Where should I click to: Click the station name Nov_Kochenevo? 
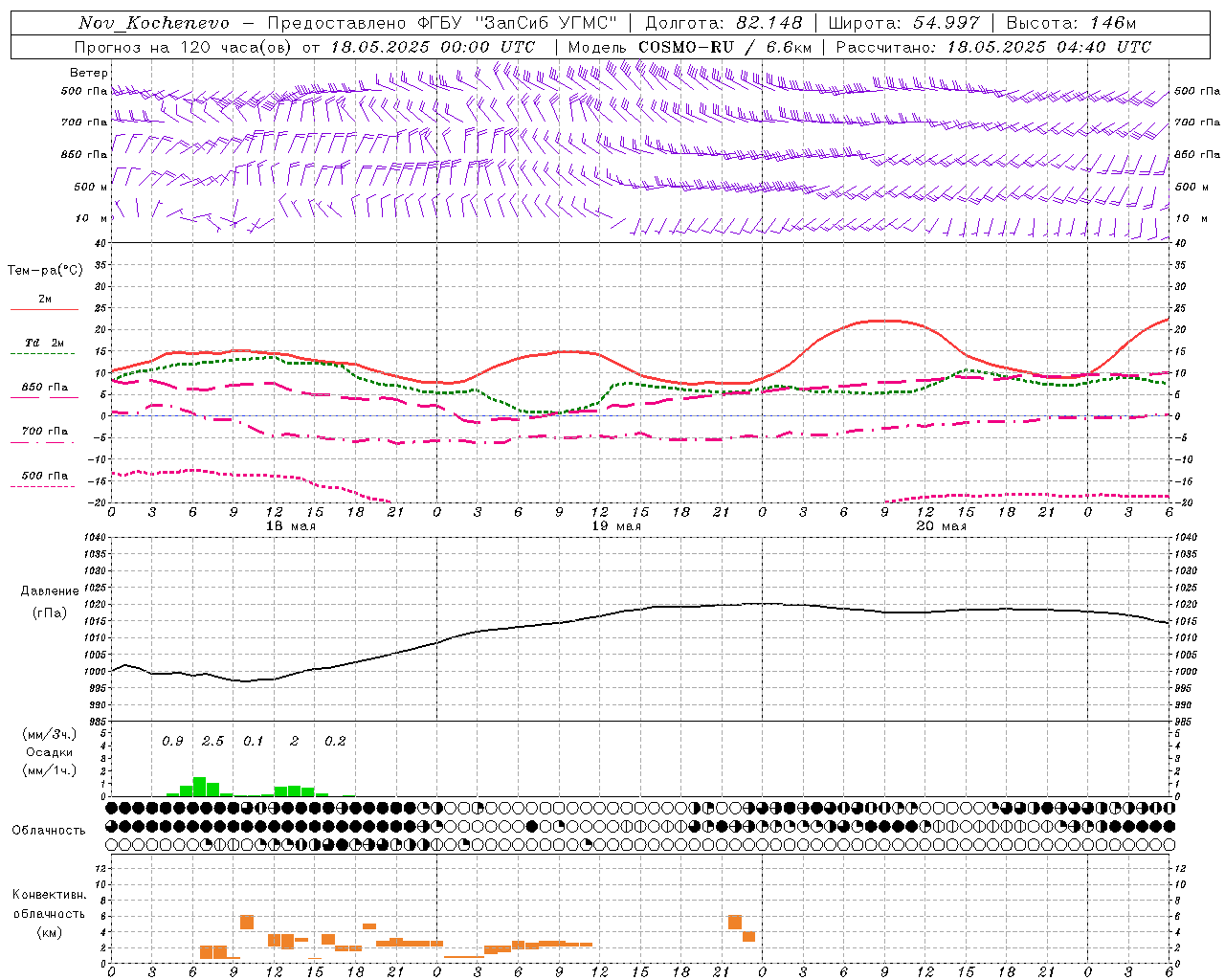coord(154,23)
